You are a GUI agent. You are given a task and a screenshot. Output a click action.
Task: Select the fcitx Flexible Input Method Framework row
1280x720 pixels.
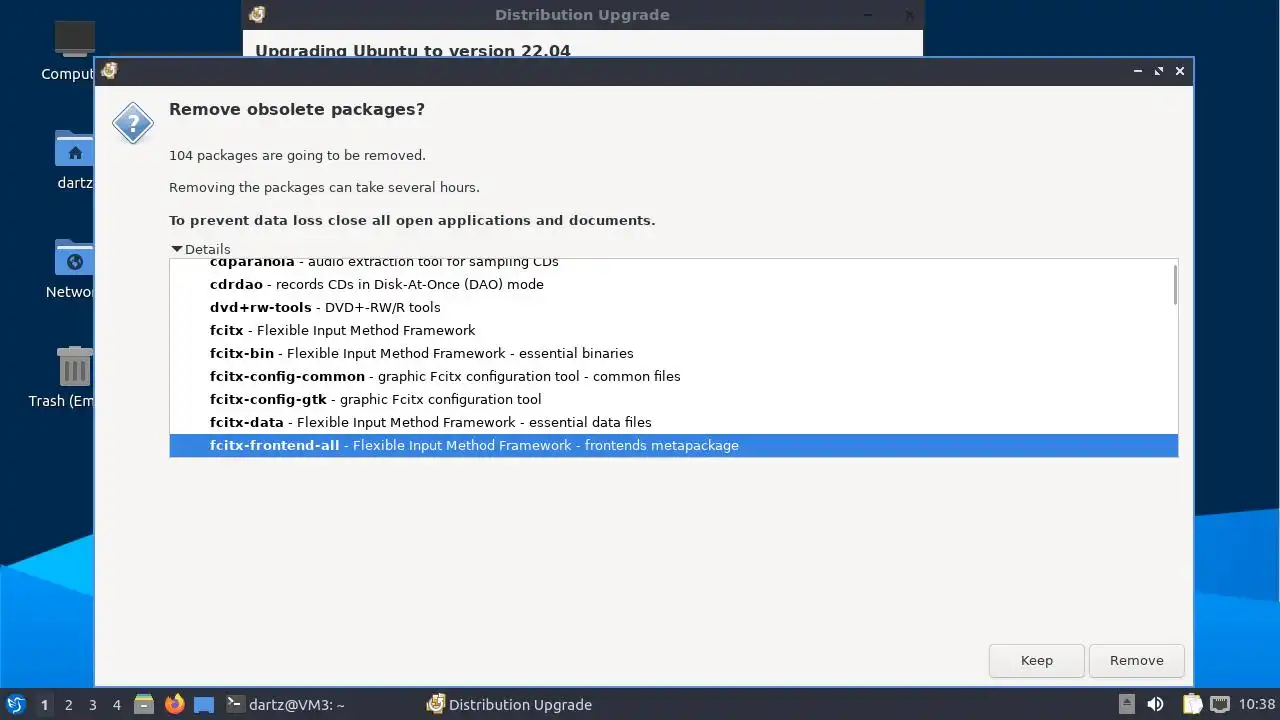click(673, 330)
